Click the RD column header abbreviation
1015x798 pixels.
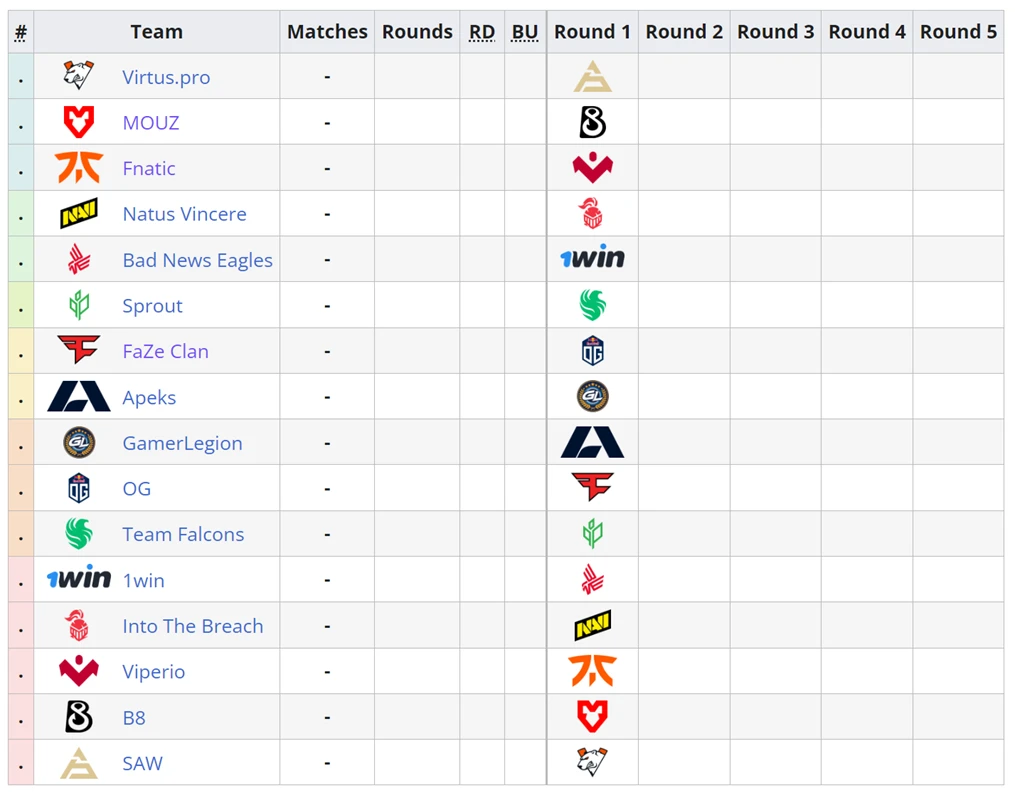point(482,32)
